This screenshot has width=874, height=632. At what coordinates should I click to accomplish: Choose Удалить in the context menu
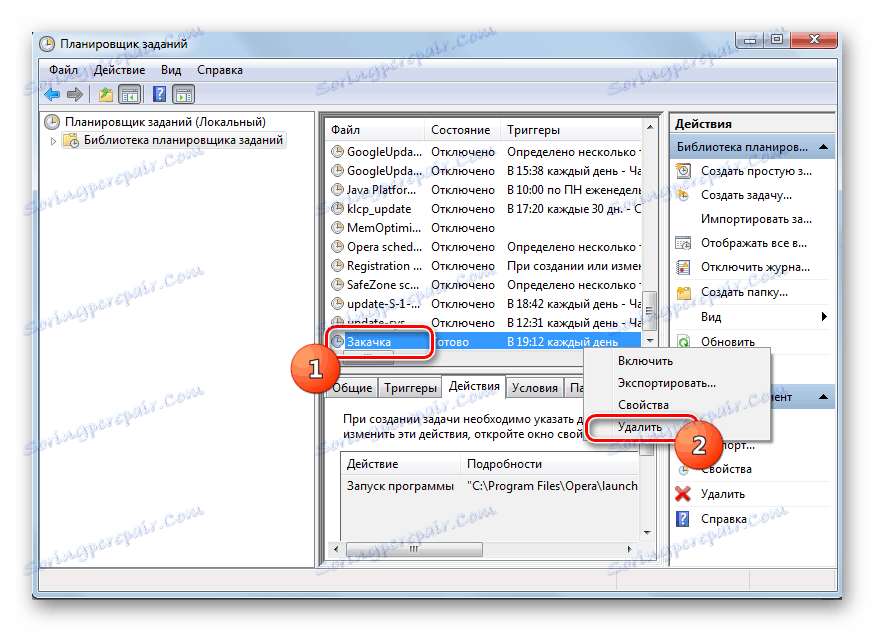pos(677,427)
